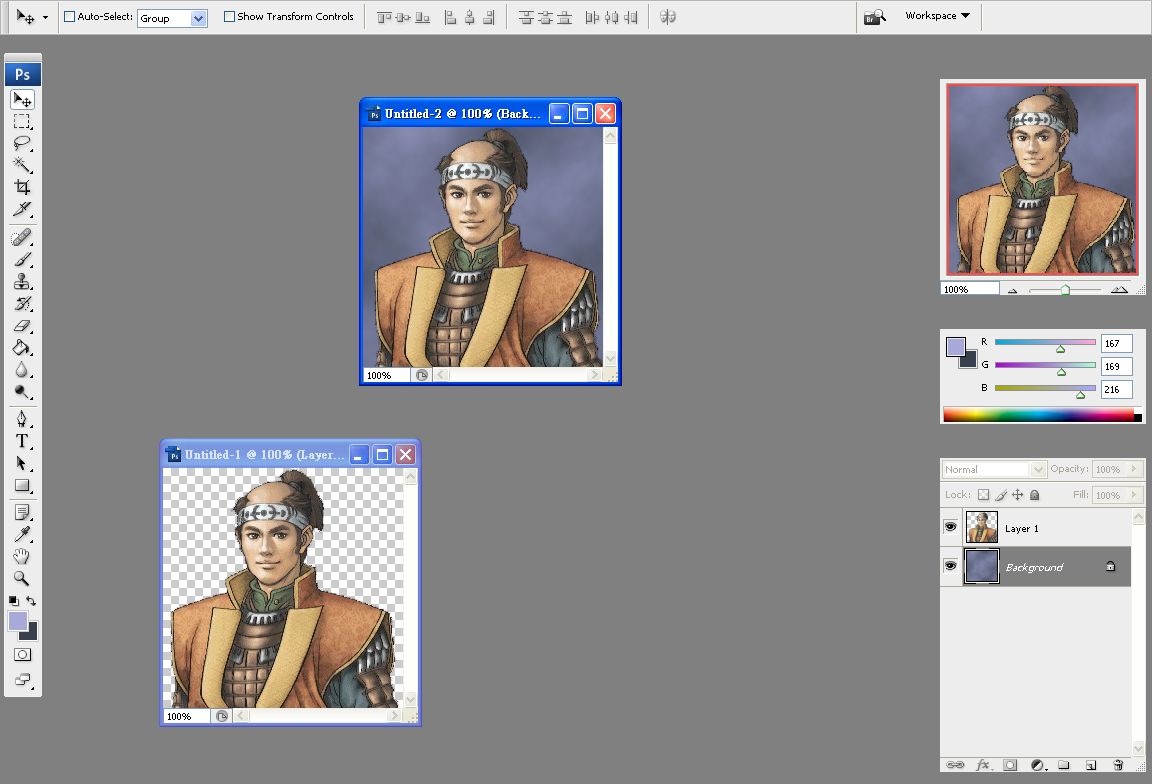The width and height of the screenshot is (1152, 784).
Task: Select the Rectangular Marquee tool
Action: 22,121
